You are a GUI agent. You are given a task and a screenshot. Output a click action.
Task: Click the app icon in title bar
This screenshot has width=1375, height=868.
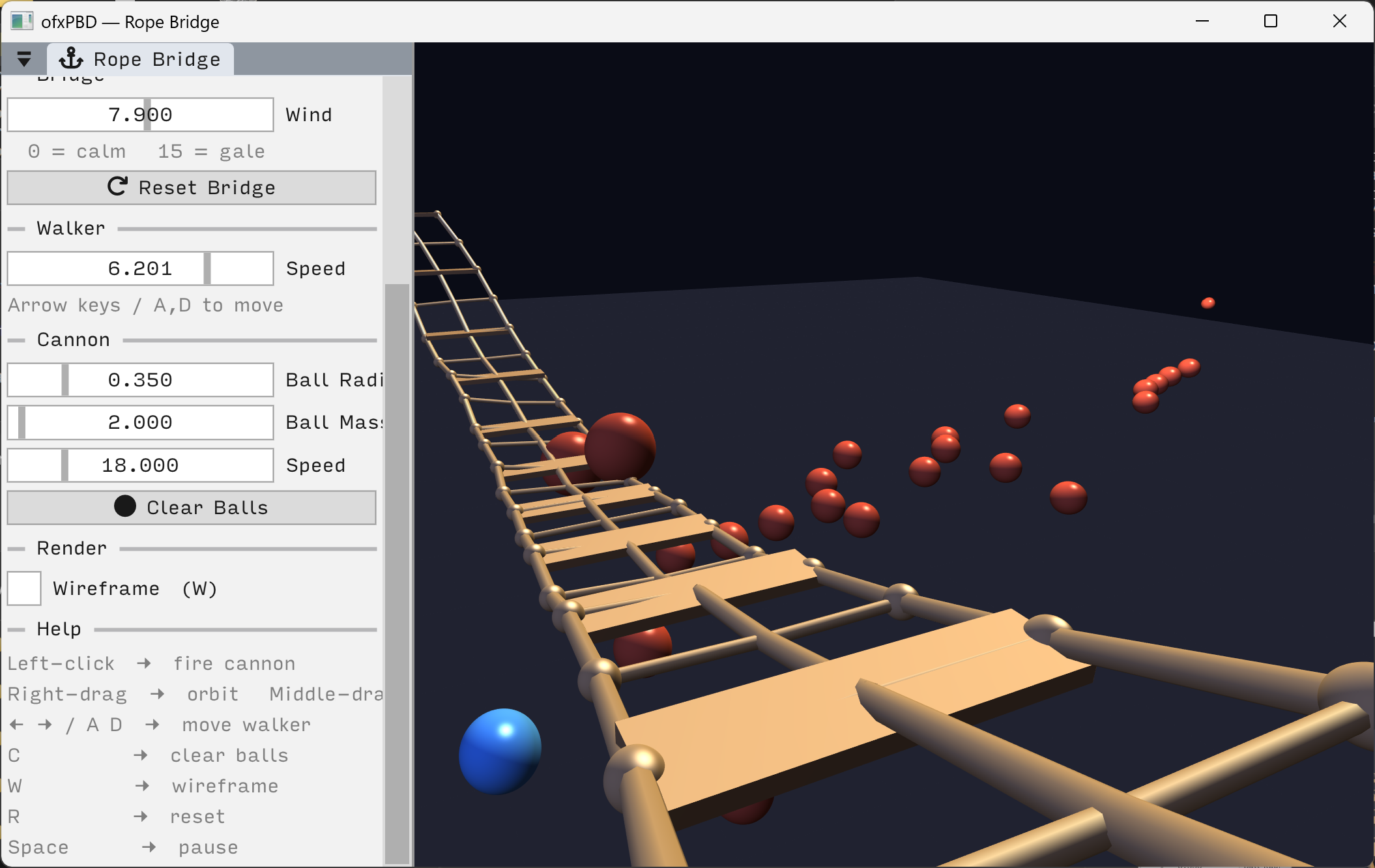coord(22,22)
